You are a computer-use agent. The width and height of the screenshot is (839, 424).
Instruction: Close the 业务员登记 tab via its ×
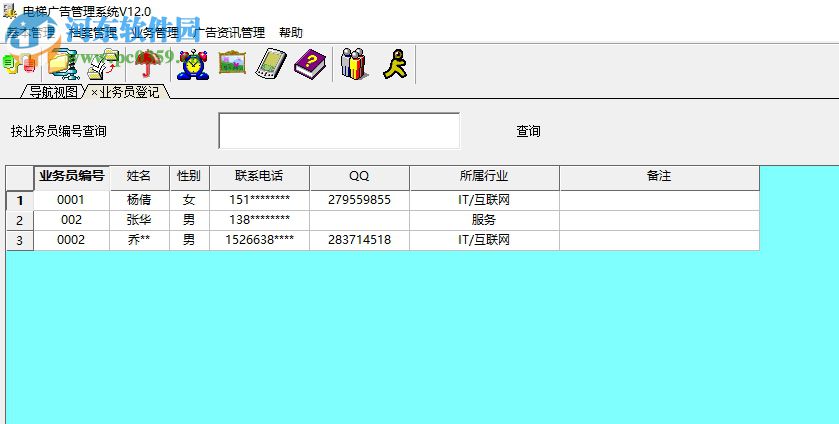click(94, 93)
